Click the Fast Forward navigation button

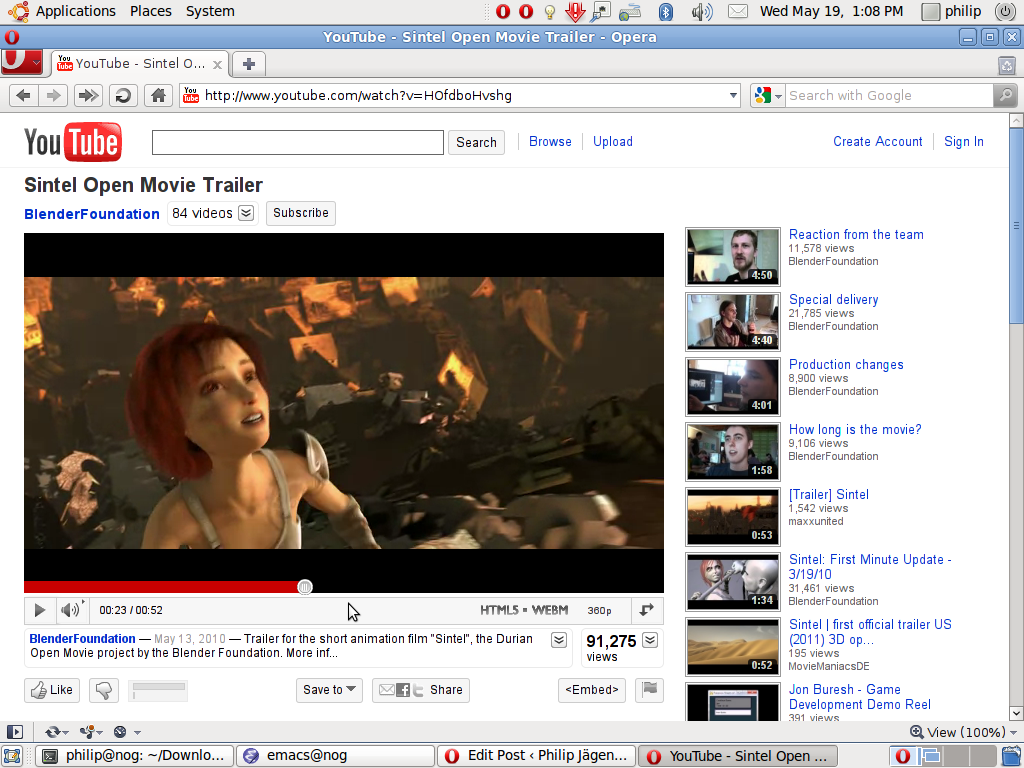pos(88,96)
